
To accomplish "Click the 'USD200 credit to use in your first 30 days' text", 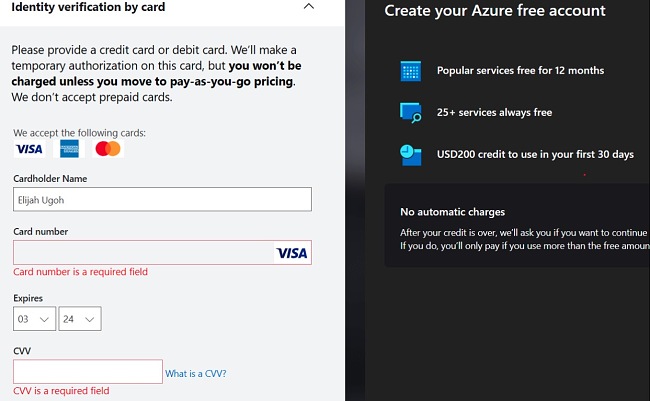I will tap(535, 154).
